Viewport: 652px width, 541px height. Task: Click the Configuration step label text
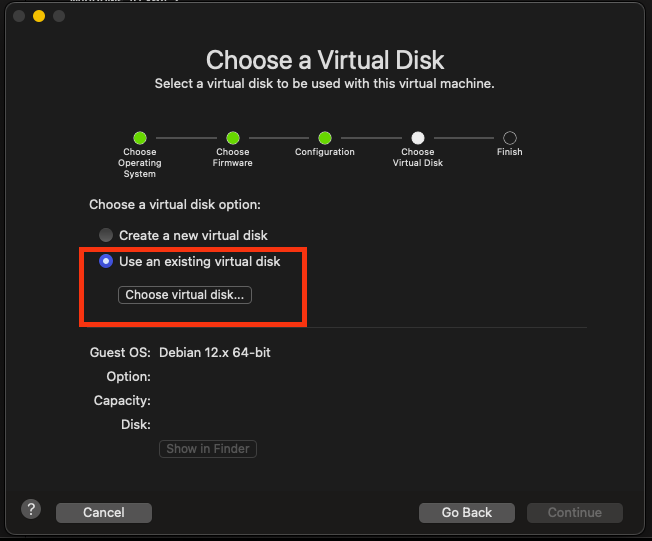[325, 152]
